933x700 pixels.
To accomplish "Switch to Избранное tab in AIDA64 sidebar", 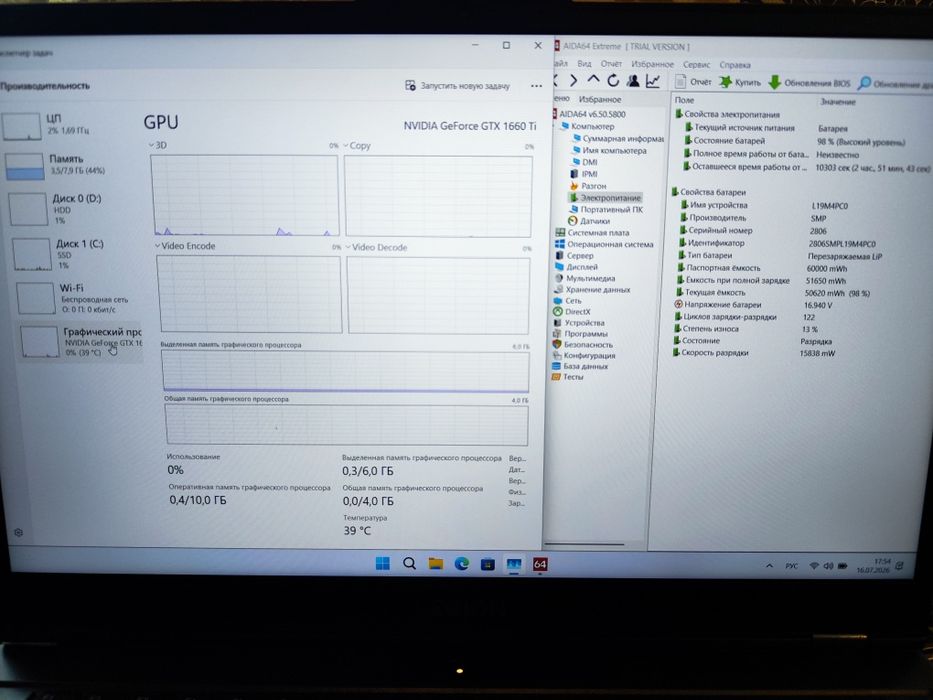I will tap(600, 99).
